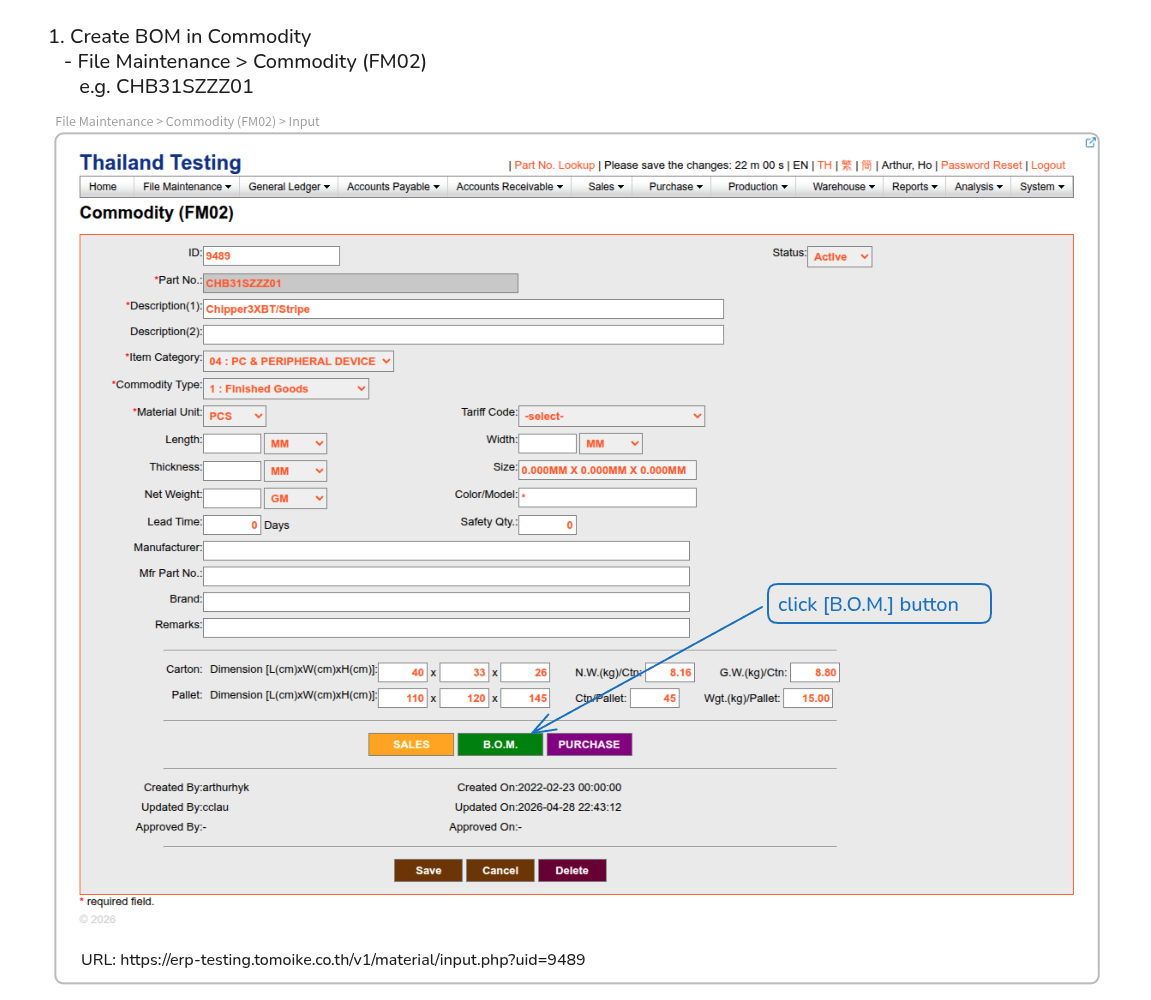Click the Remarks field

point(446,628)
